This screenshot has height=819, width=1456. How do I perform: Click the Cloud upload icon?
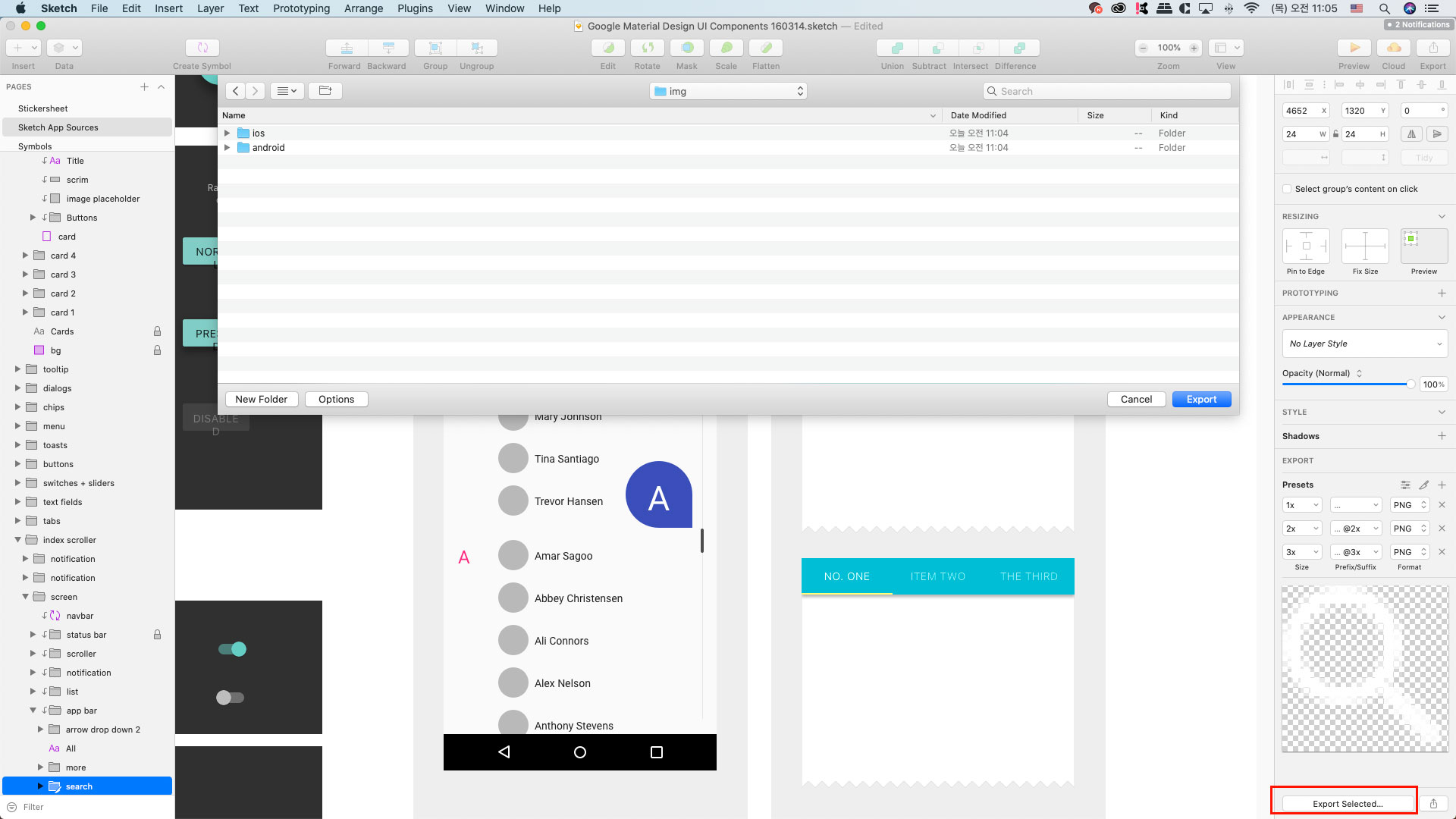pos(1393,48)
